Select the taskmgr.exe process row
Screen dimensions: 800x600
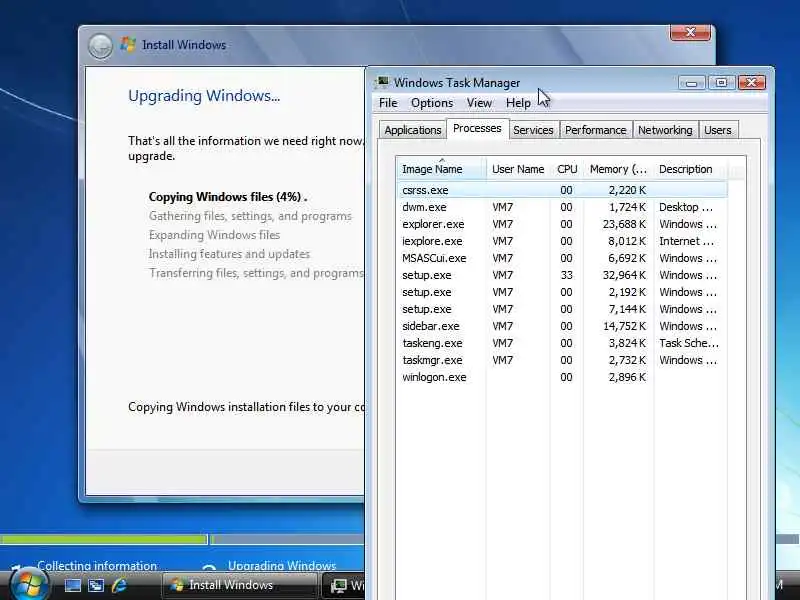click(562, 360)
